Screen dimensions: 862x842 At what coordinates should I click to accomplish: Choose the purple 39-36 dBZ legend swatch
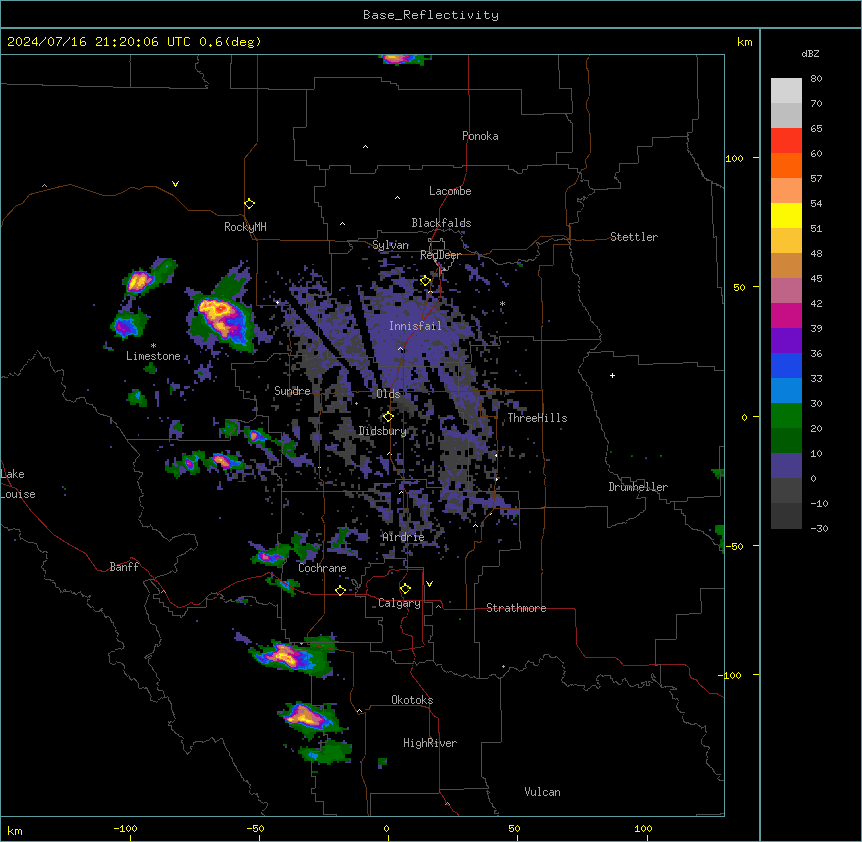pyautogui.click(x=786, y=341)
